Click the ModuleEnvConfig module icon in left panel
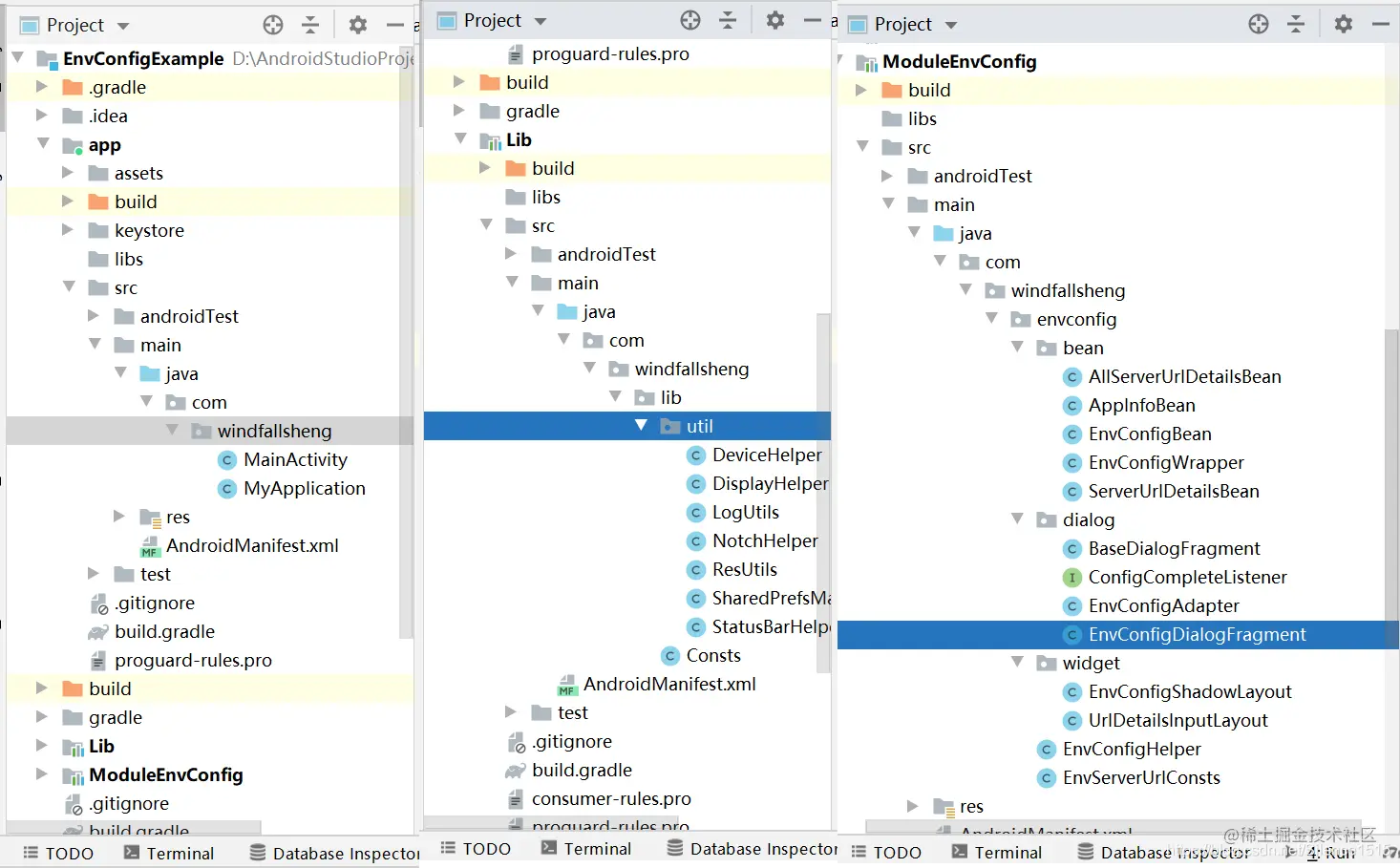The width and height of the screenshot is (1400, 868). [73, 775]
